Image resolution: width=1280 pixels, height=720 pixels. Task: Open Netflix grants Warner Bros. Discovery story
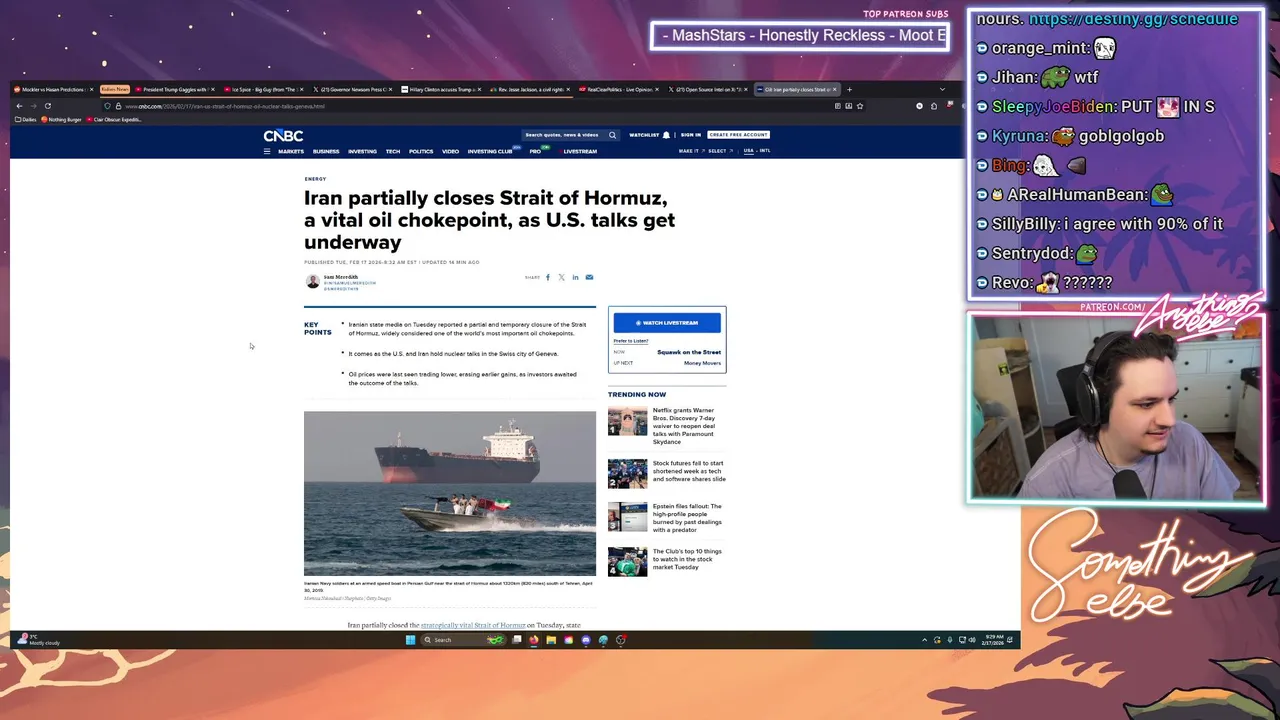(x=685, y=425)
